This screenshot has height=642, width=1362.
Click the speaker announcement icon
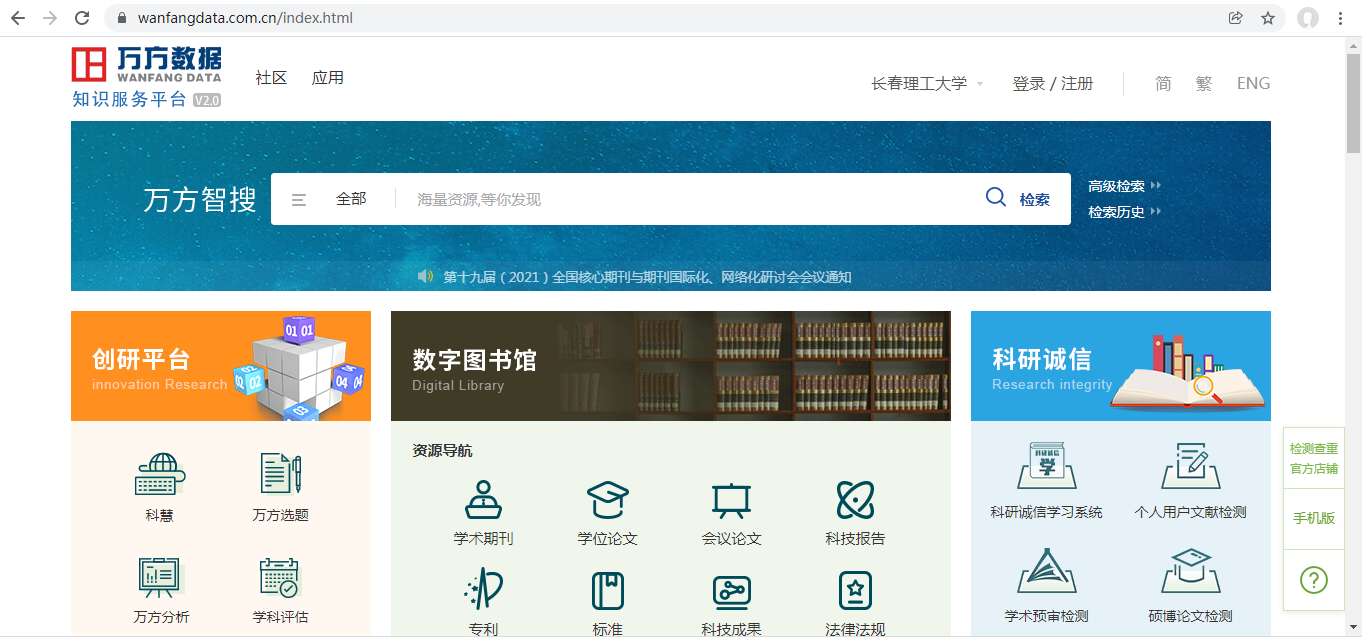426,276
